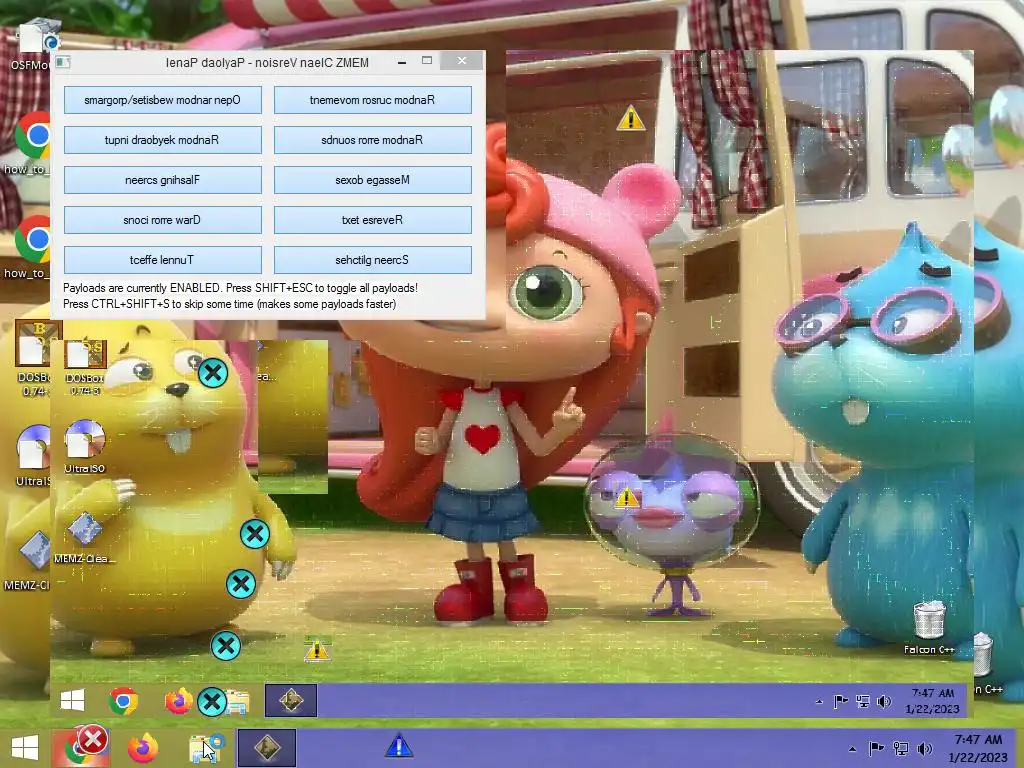Image resolution: width=1024 pixels, height=768 pixels.
Task: Open volume control in the bottom tray
Action: [x=924, y=749]
